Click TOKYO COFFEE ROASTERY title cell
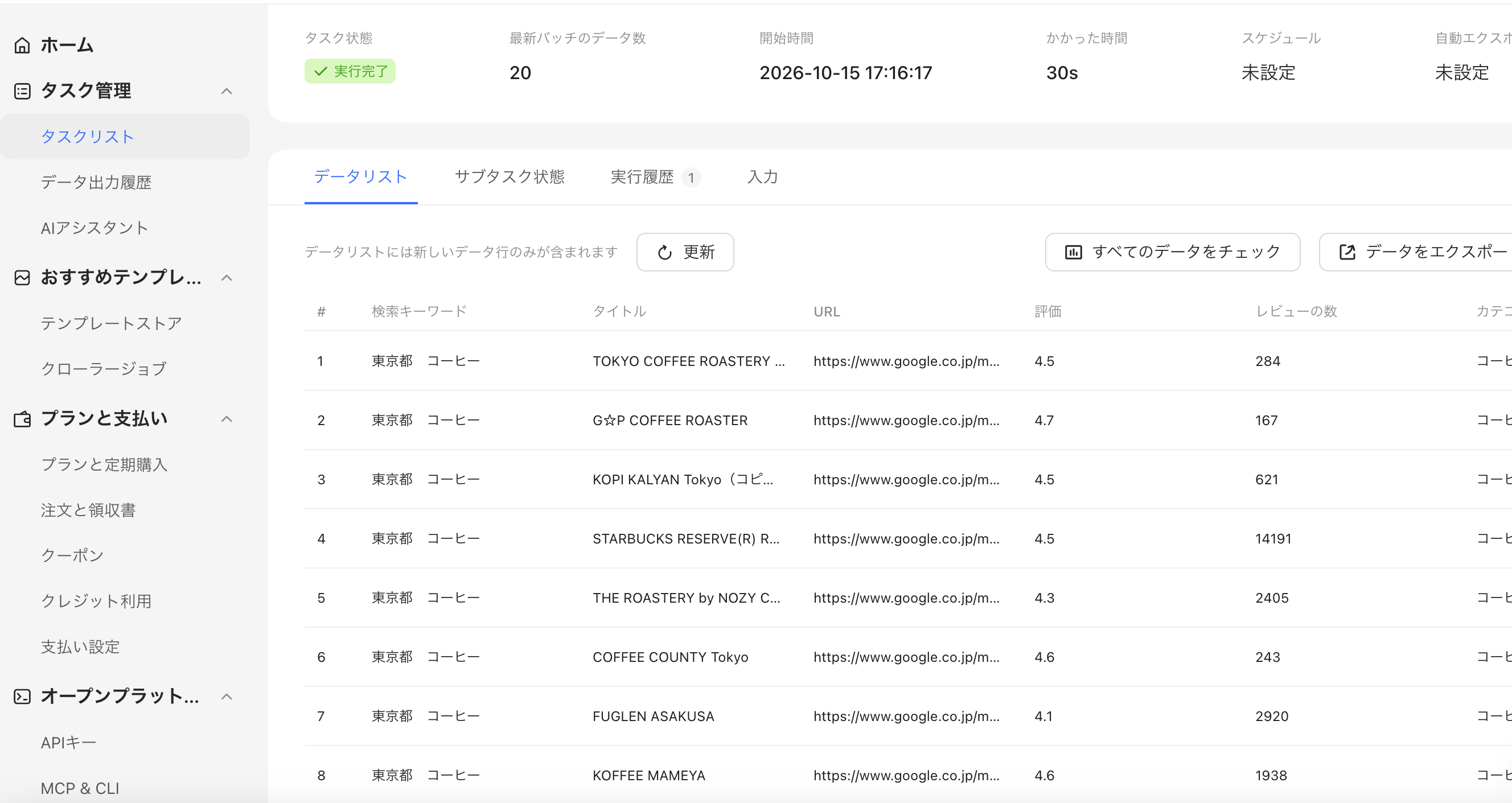The width and height of the screenshot is (1512, 803). tap(688, 361)
